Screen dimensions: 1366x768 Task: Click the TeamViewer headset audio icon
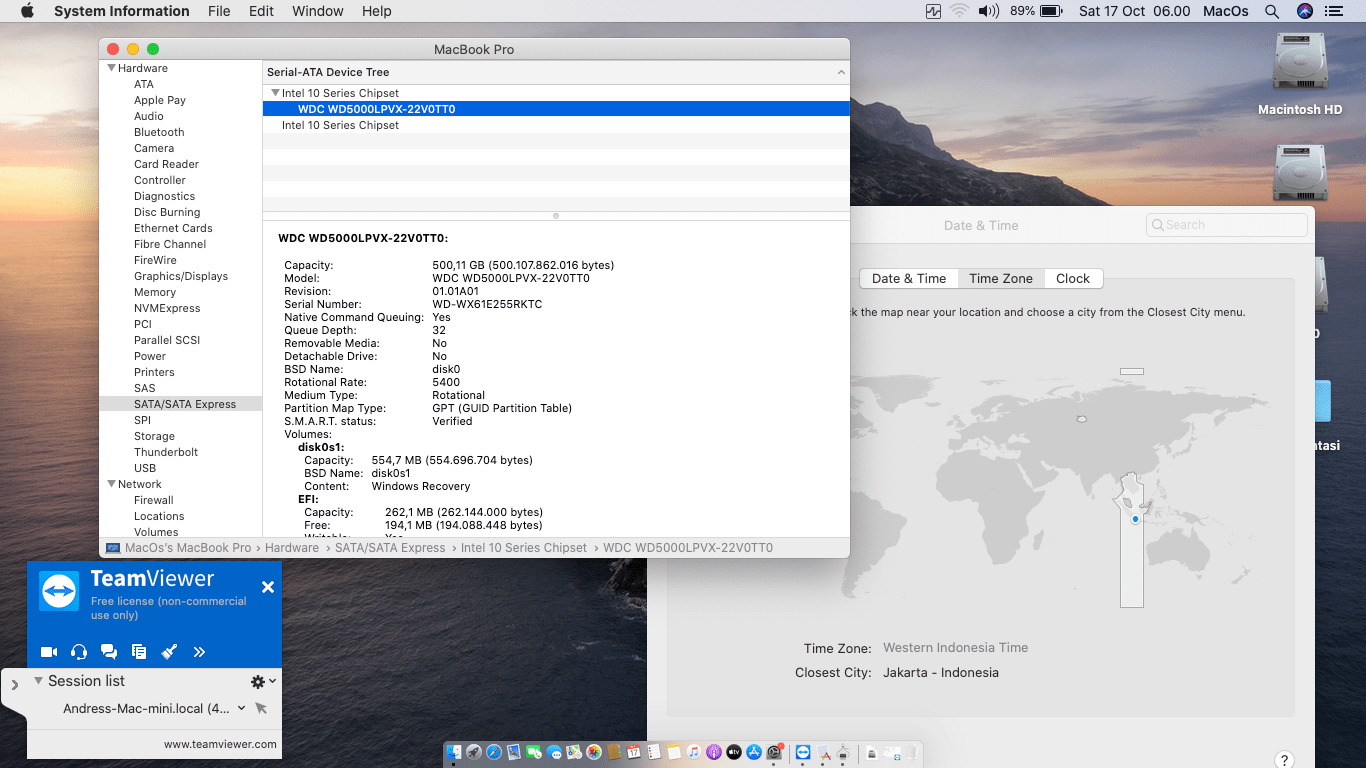79,652
